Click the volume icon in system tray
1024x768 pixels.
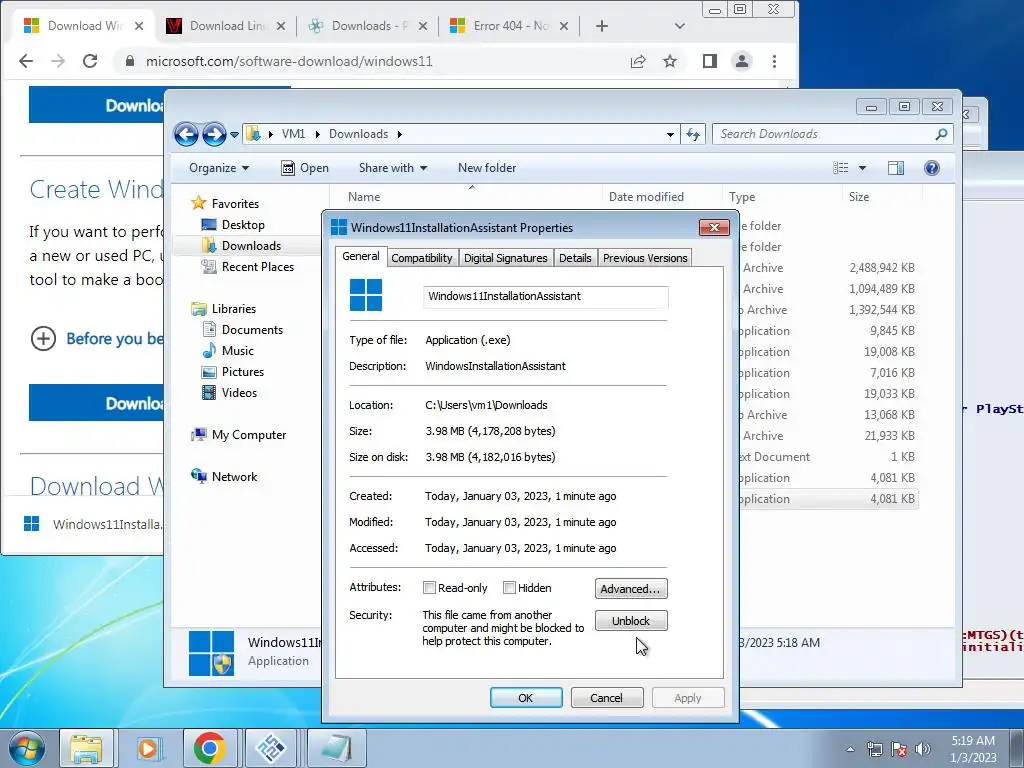pos(923,748)
